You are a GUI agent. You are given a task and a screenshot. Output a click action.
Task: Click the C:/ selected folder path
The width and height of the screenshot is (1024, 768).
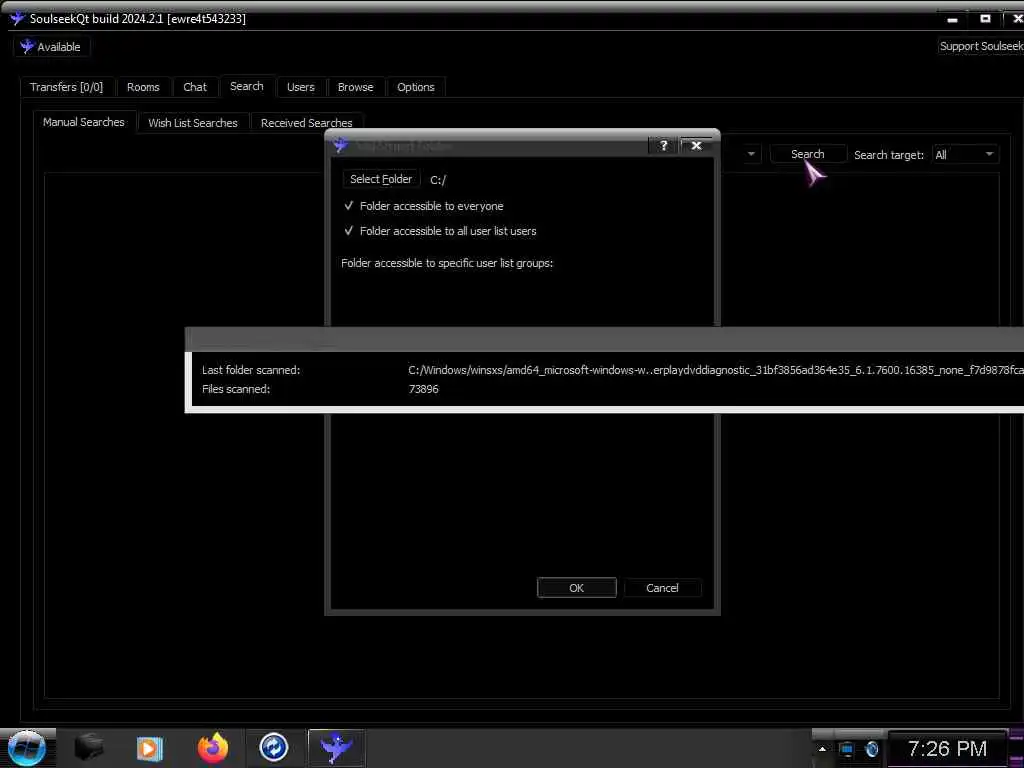click(438, 180)
